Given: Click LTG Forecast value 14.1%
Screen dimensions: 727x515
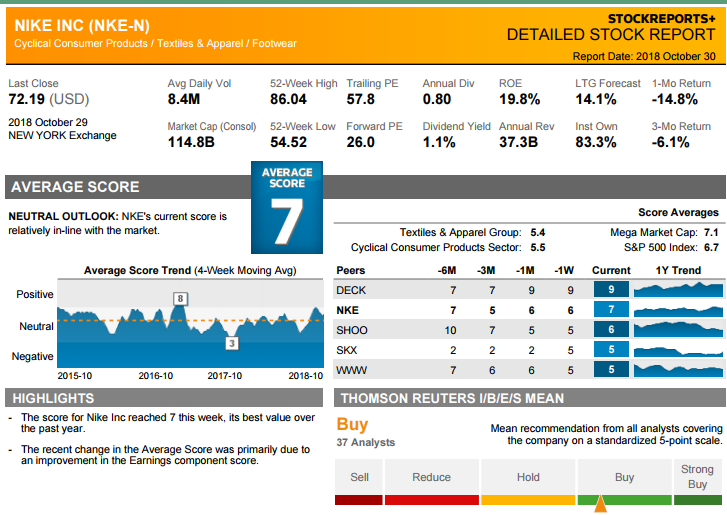Looking at the screenshot, I should pos(596,99).
